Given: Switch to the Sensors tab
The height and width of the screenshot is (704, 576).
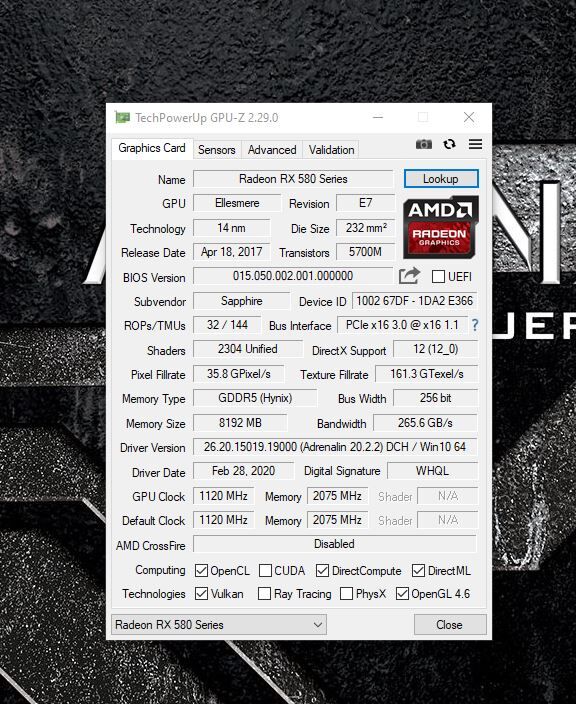Looking at the screenshot, I should coord(217,150).
